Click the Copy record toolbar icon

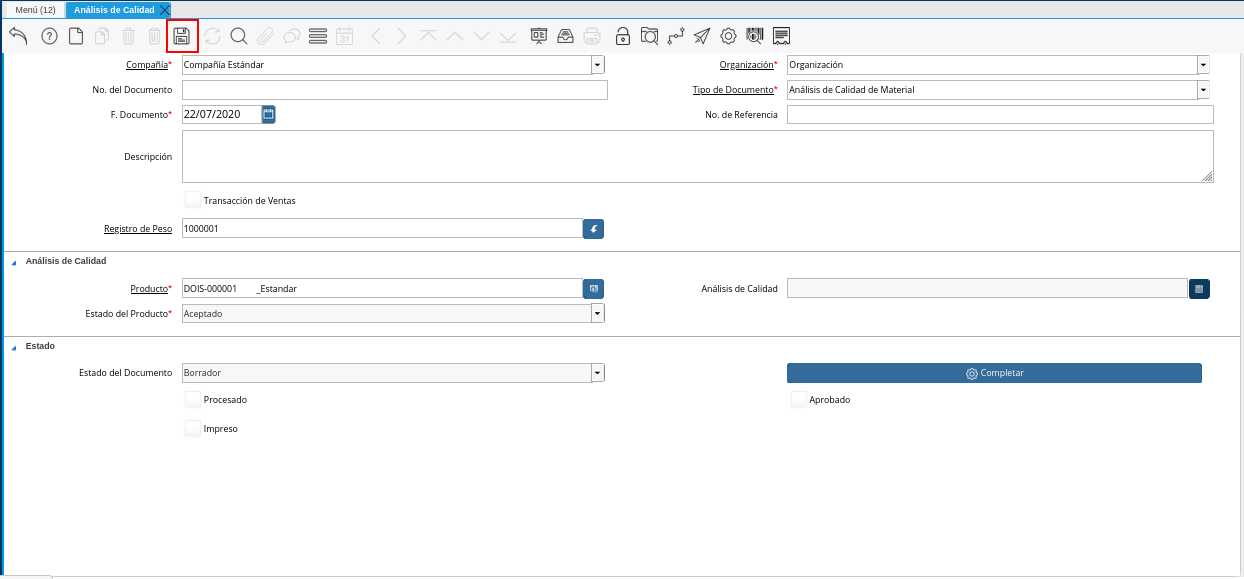pyautogui.click(x=102, y=36)
